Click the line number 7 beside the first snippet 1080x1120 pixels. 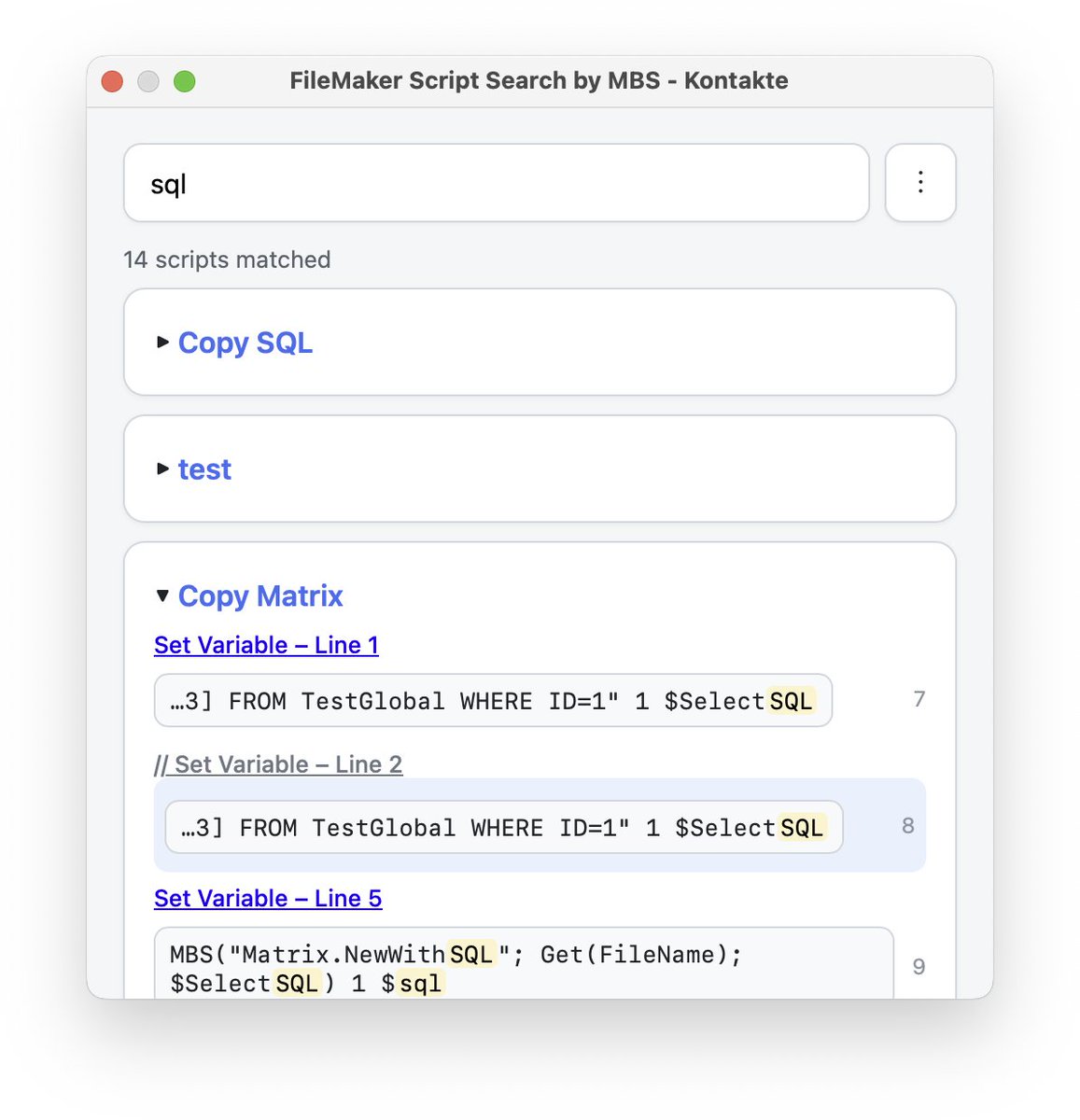tap(919, 699)
